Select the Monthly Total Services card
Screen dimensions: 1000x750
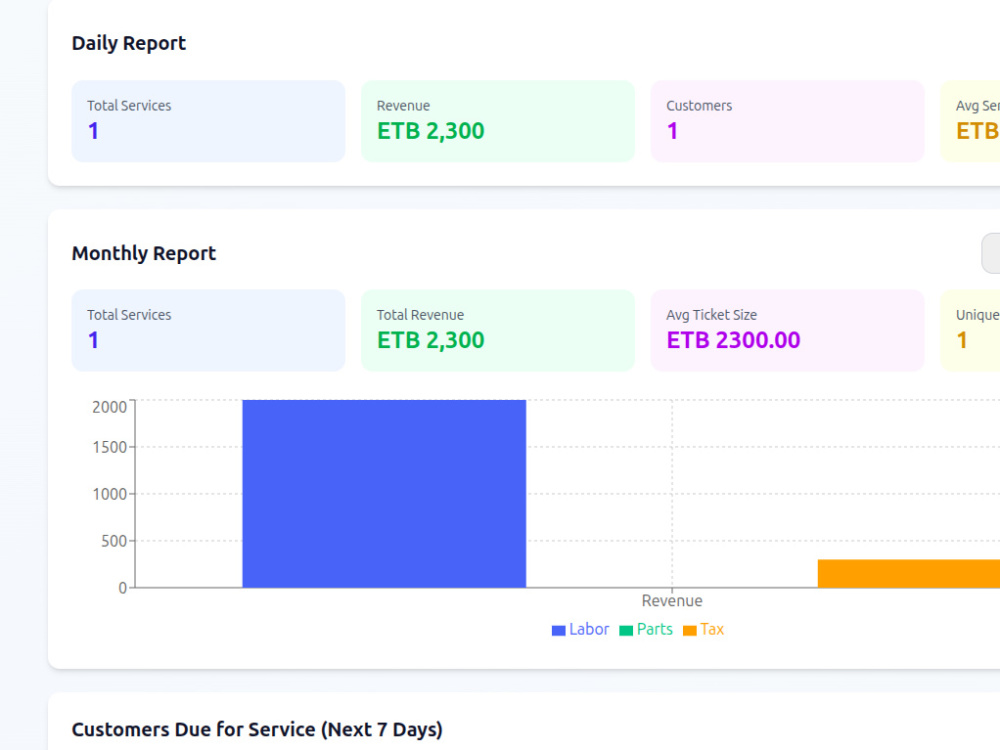tap(209, 330)
